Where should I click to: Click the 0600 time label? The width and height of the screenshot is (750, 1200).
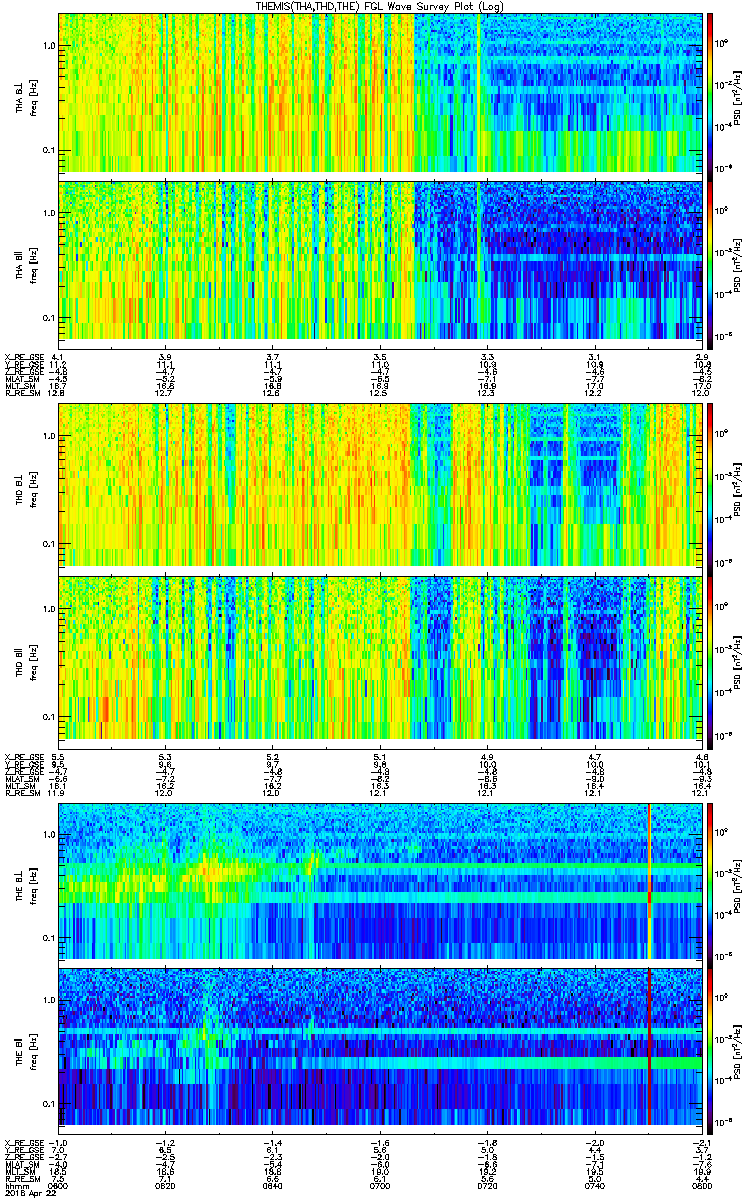[59, 1185]
